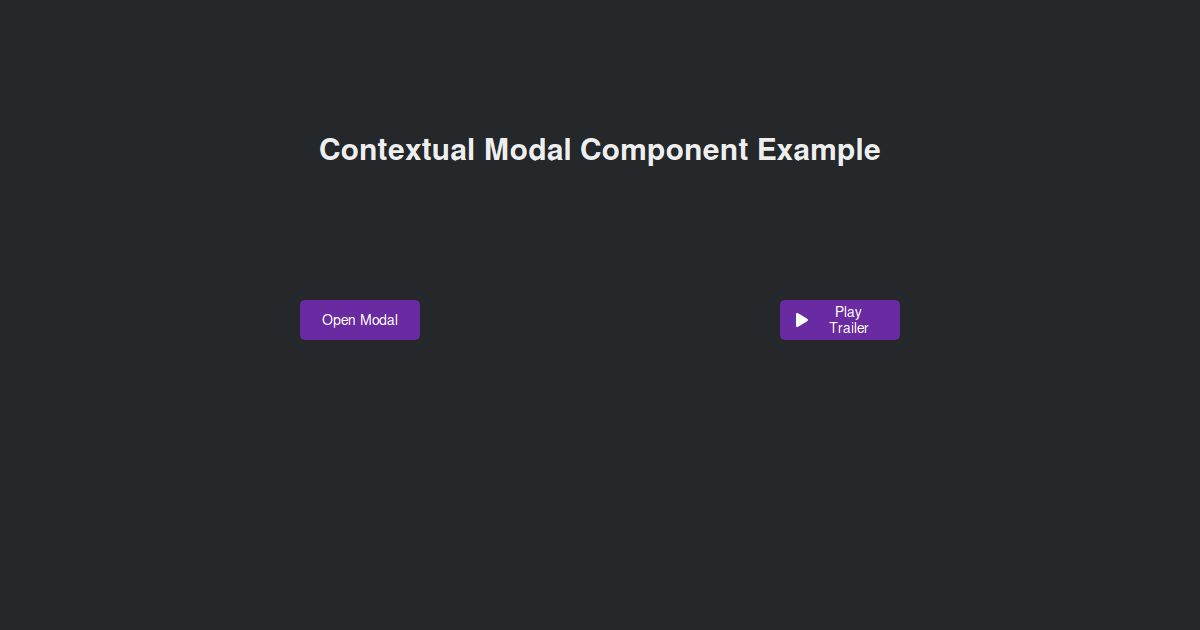This screenshot has height=630, width=1200.
Task: Click between the two purple buttons
Action: (x=600, y=320)
